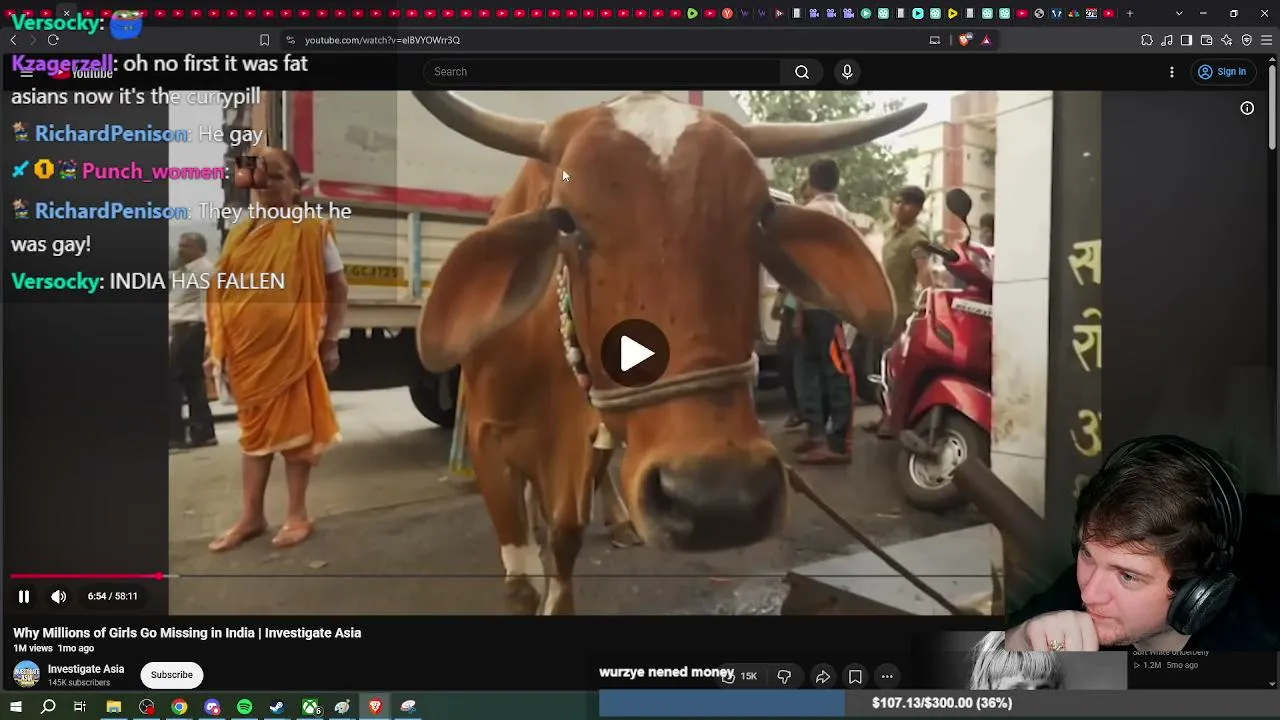Switch to Brave browser on the taskbar
1280x720 pixels.
375,707
